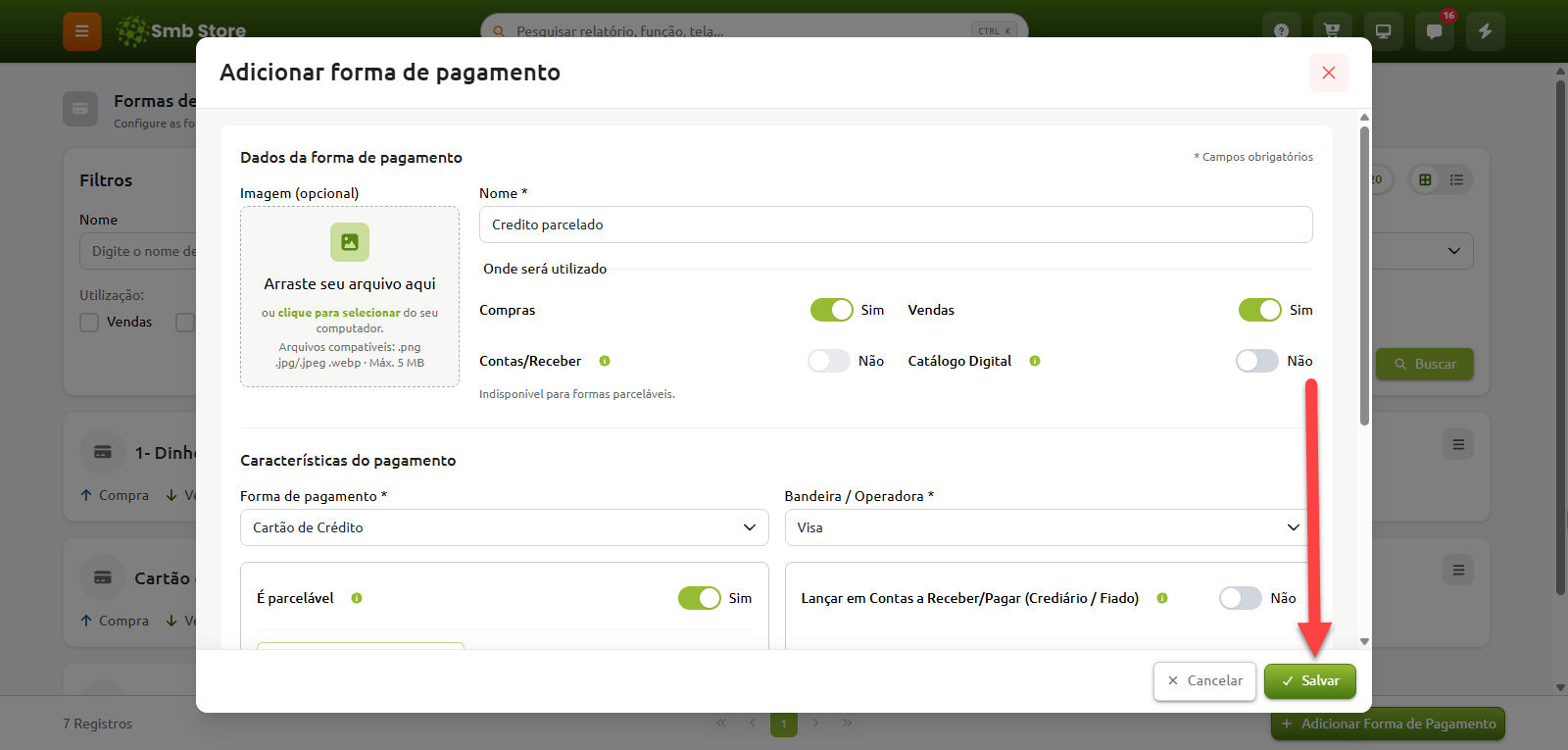Click the help question mark icon
The height and width of the screenshot is (750, 1568).
click(1281, 30)
